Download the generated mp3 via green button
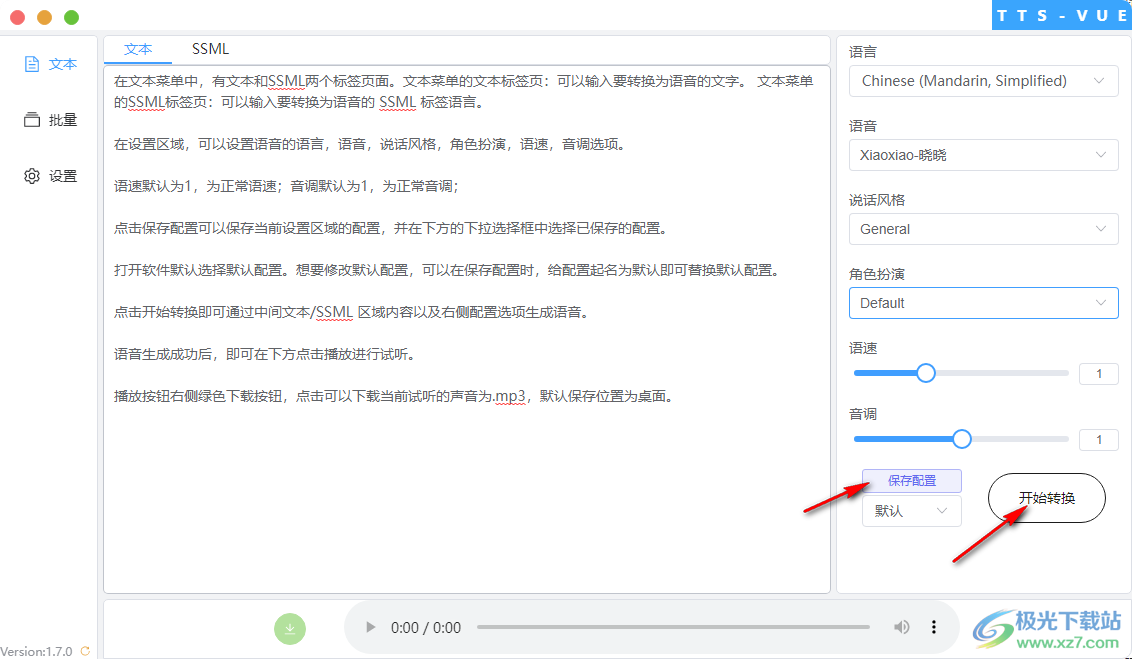 coord(289,628)
